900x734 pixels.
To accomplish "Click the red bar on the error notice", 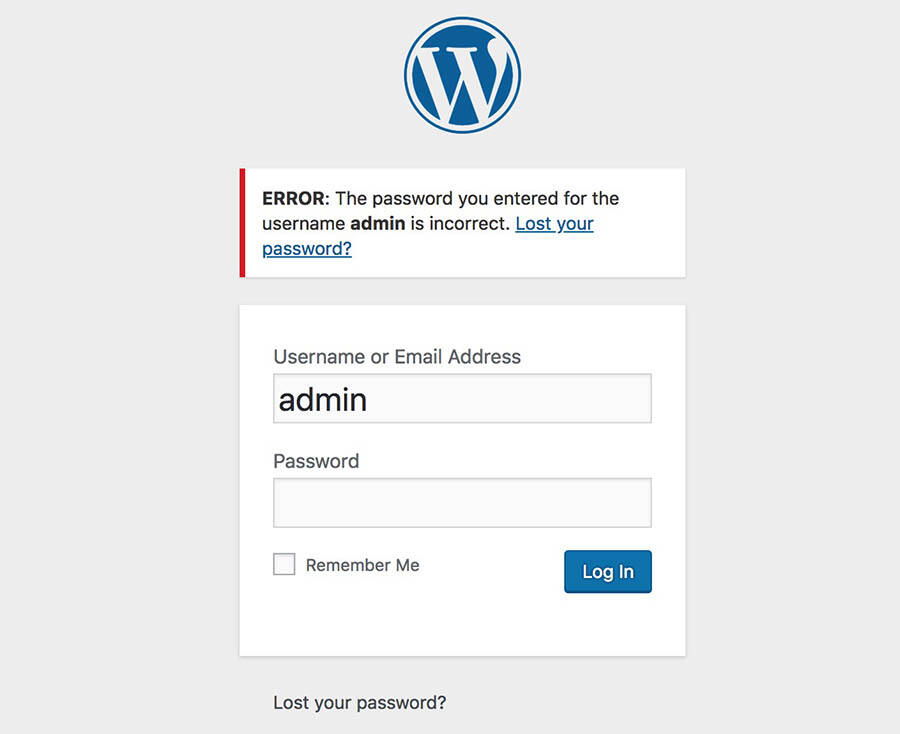I will [242, 223].
